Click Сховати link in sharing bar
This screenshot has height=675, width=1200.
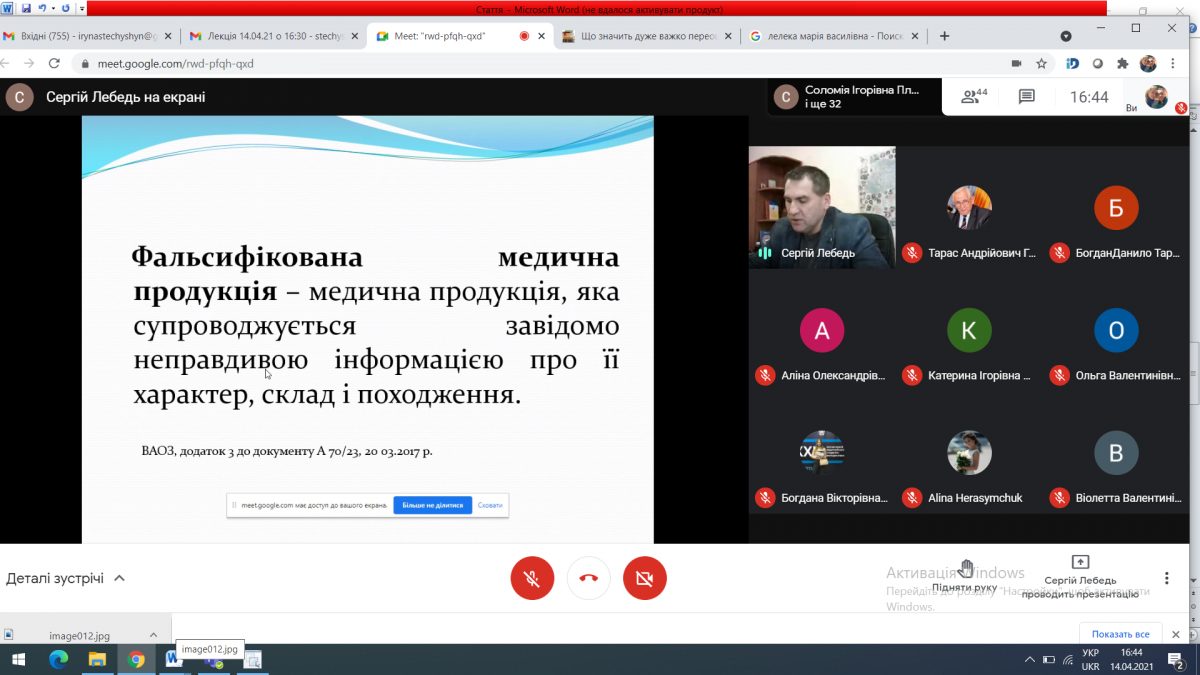pos(490,506)
